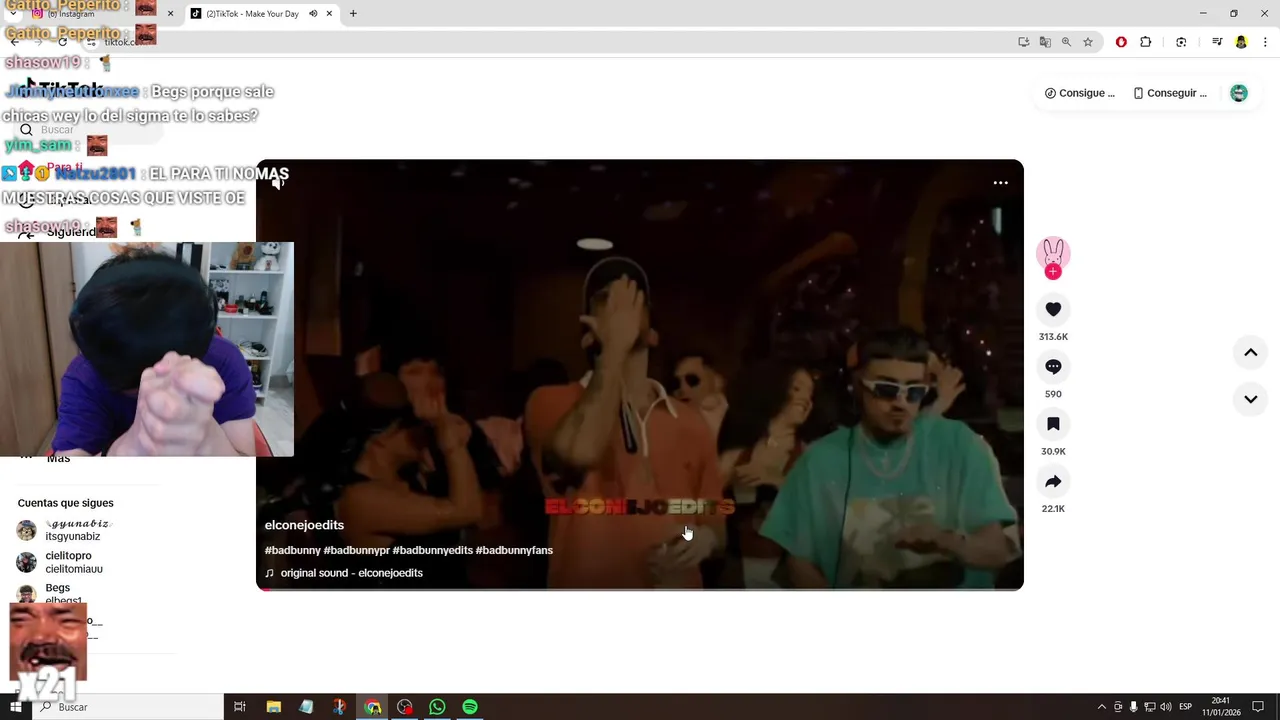Image resolution: width=1280 pixels, height=720 pixels.
Task: Open media control playlist icon
Action: pyautogui.click(x=1217, y=42)
